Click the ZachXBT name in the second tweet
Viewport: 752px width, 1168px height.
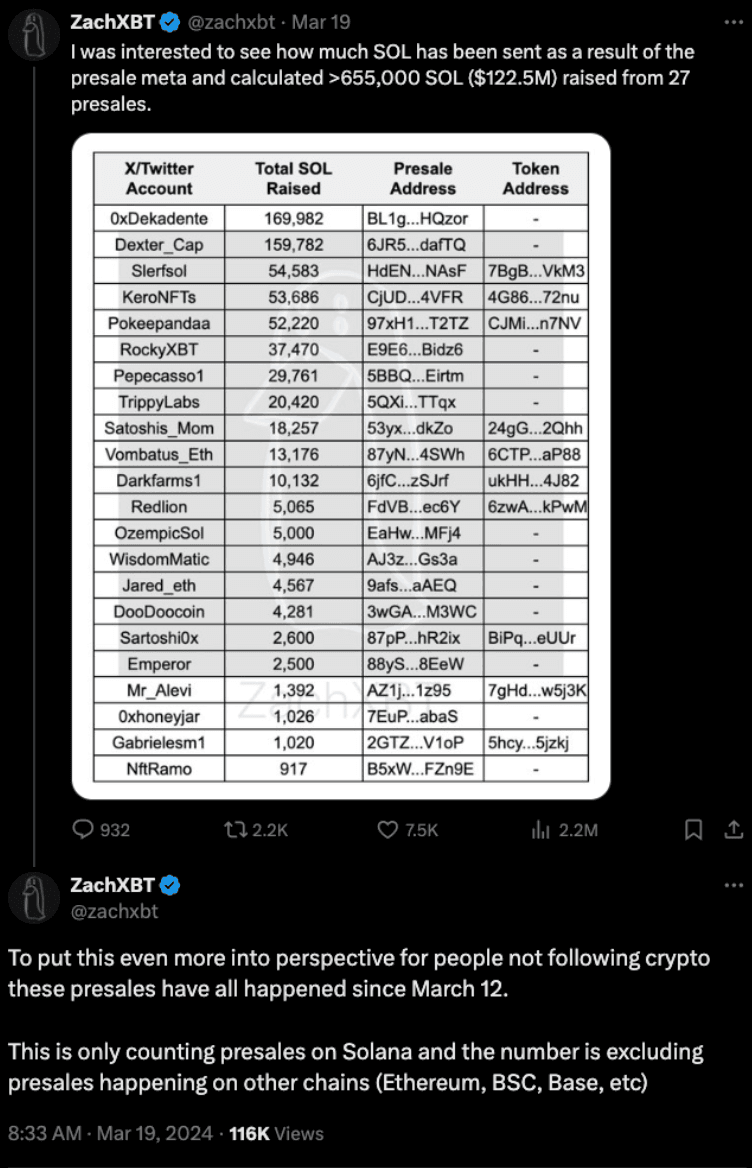tap(113, 885)
